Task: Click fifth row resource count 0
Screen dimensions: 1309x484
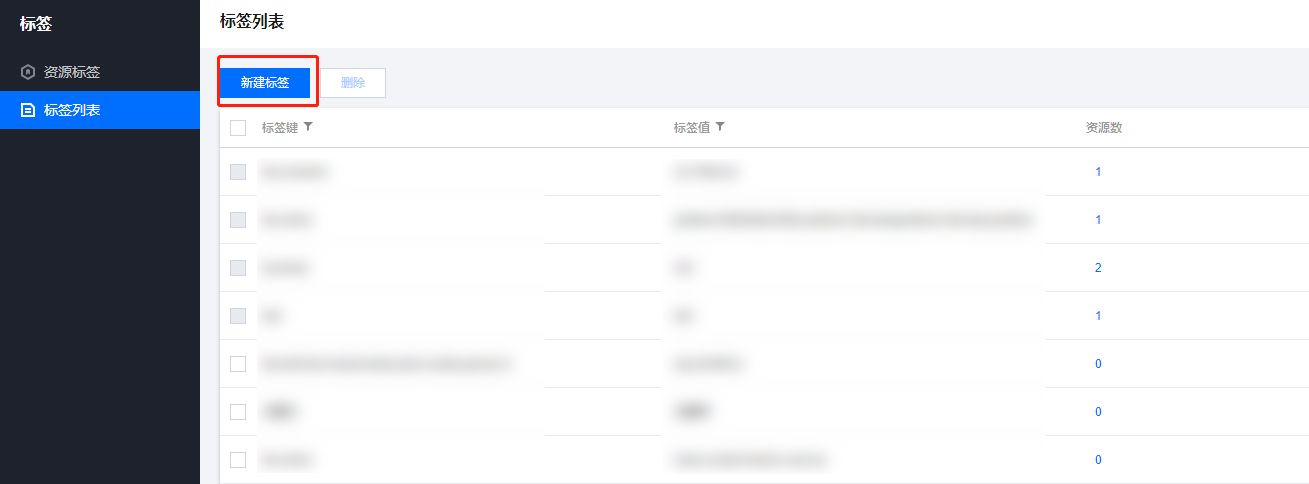Action: pyautogui.click(x=1098, y=364)
